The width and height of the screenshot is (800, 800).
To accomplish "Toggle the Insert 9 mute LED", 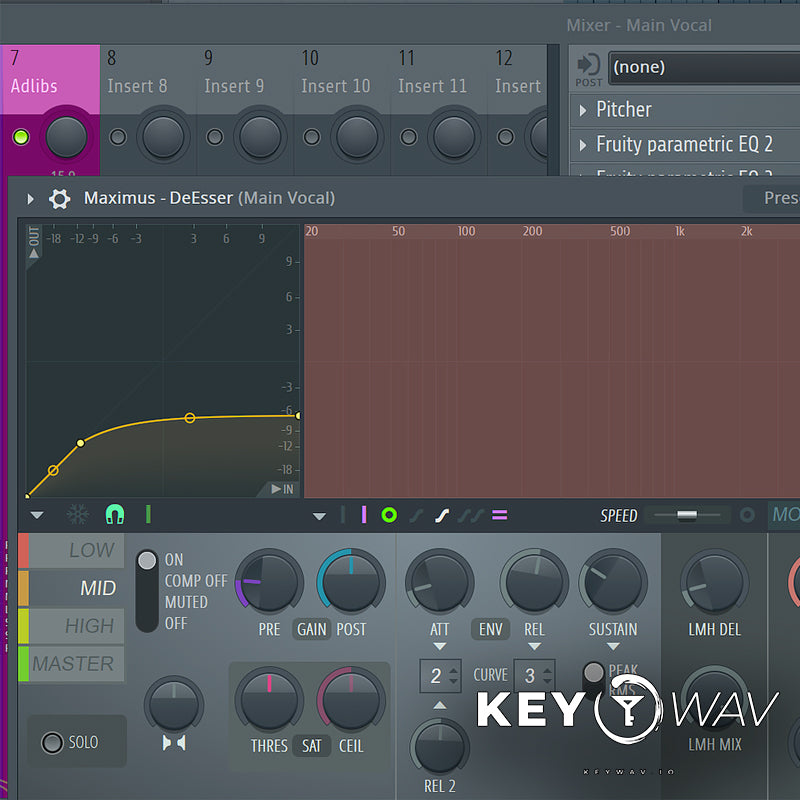I will [215, 137].
